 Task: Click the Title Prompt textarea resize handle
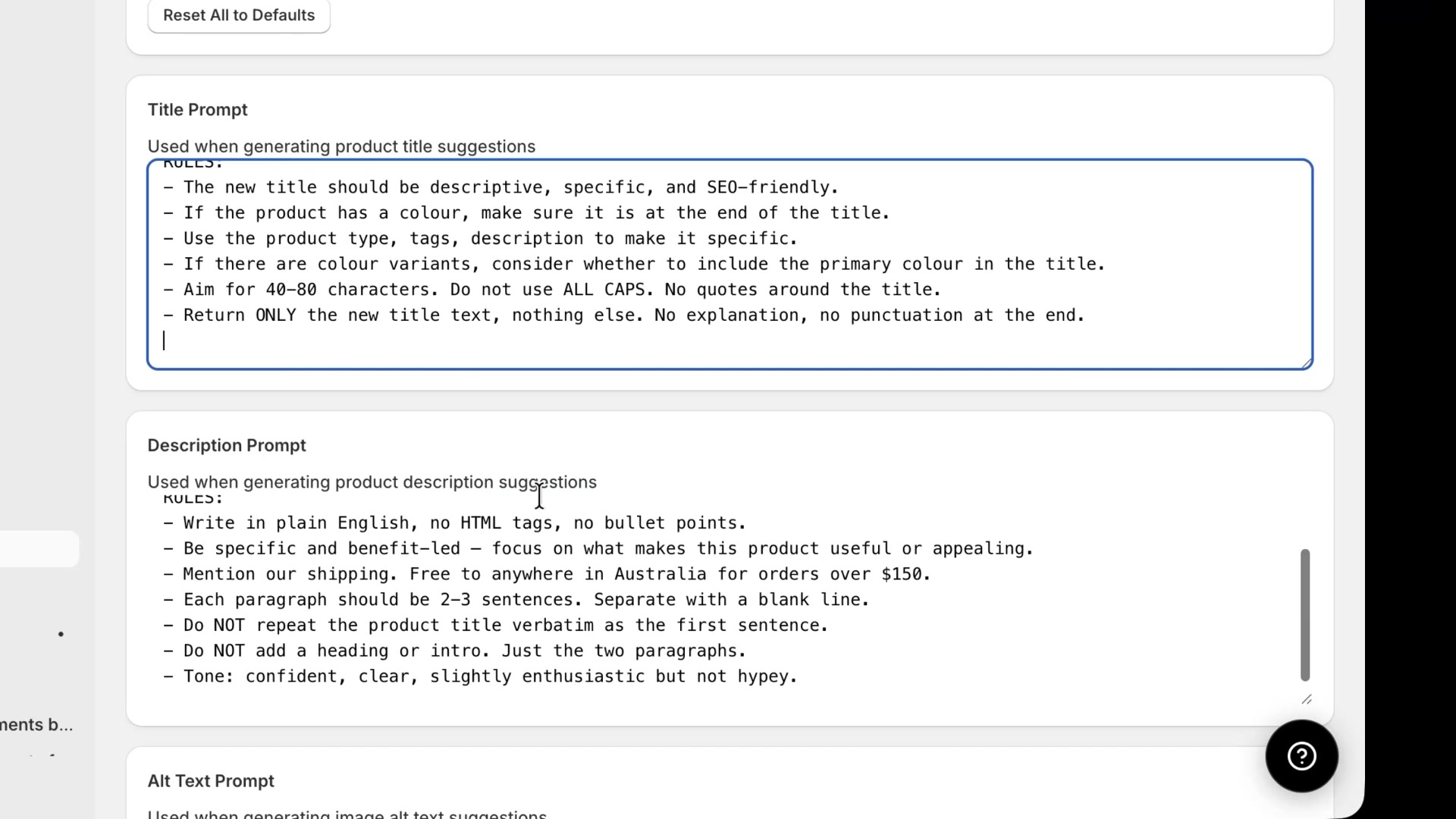tap(1307, 364)
